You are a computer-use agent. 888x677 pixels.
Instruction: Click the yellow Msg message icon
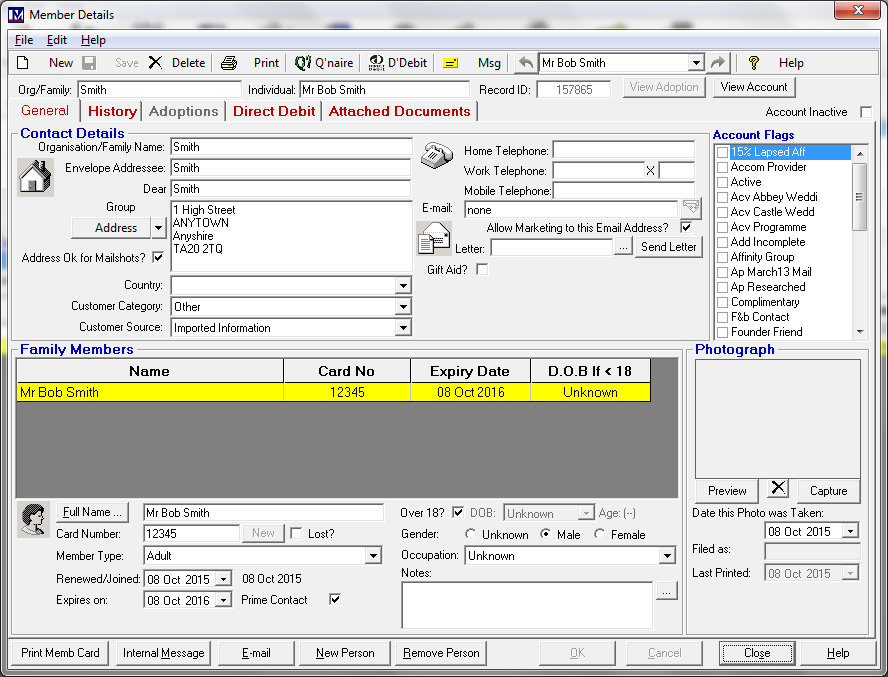tap(451, 63)
